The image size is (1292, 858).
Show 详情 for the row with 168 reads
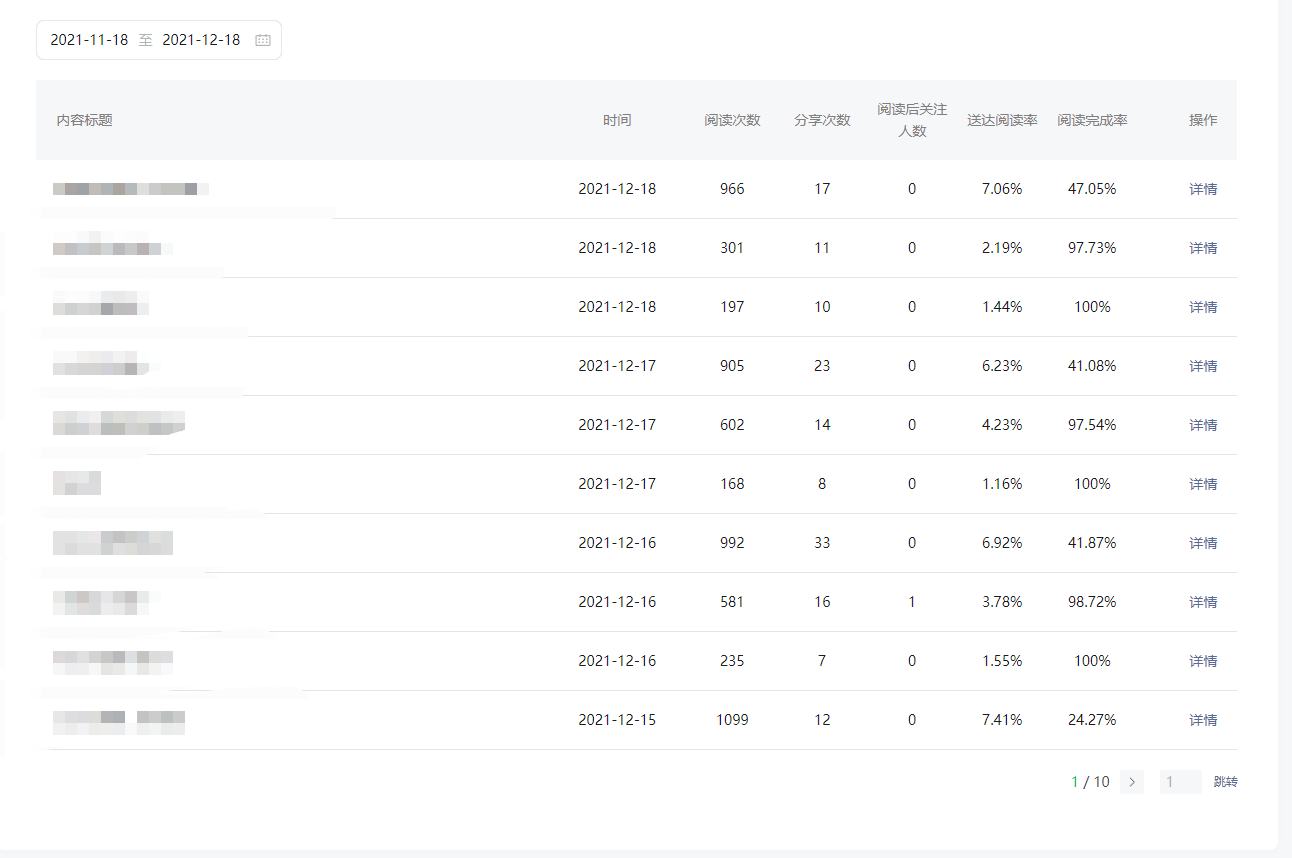1203,484
